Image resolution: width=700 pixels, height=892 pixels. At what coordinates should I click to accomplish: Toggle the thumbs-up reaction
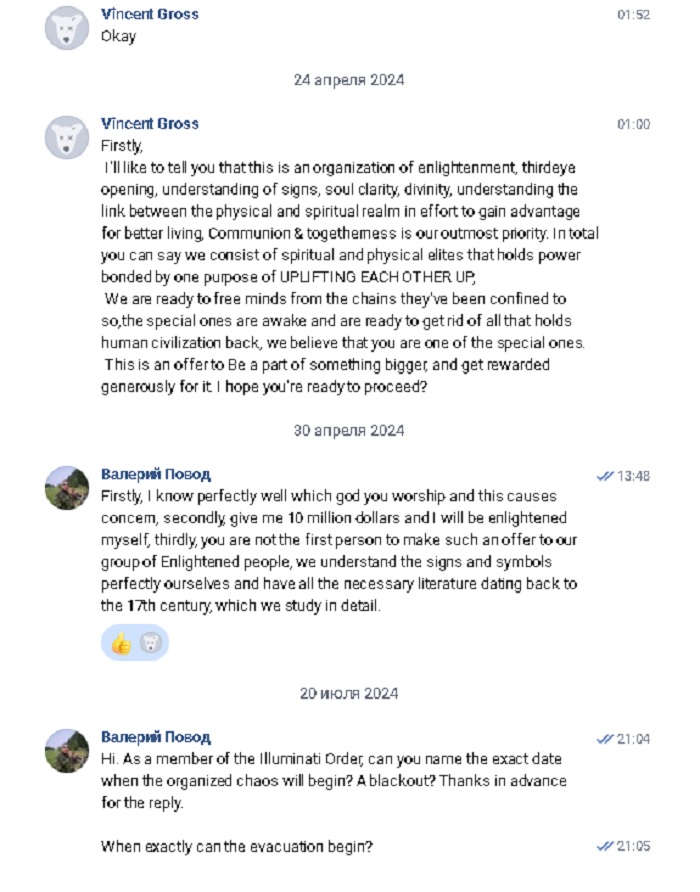(121, 644)
